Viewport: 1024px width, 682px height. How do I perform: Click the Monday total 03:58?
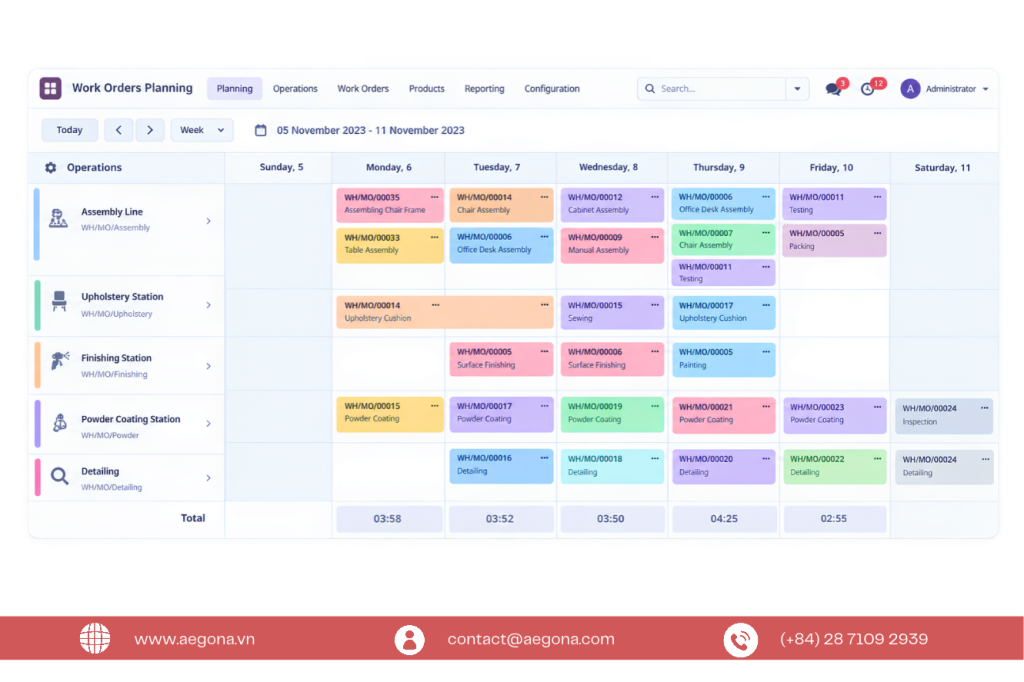tap(387, 519)
